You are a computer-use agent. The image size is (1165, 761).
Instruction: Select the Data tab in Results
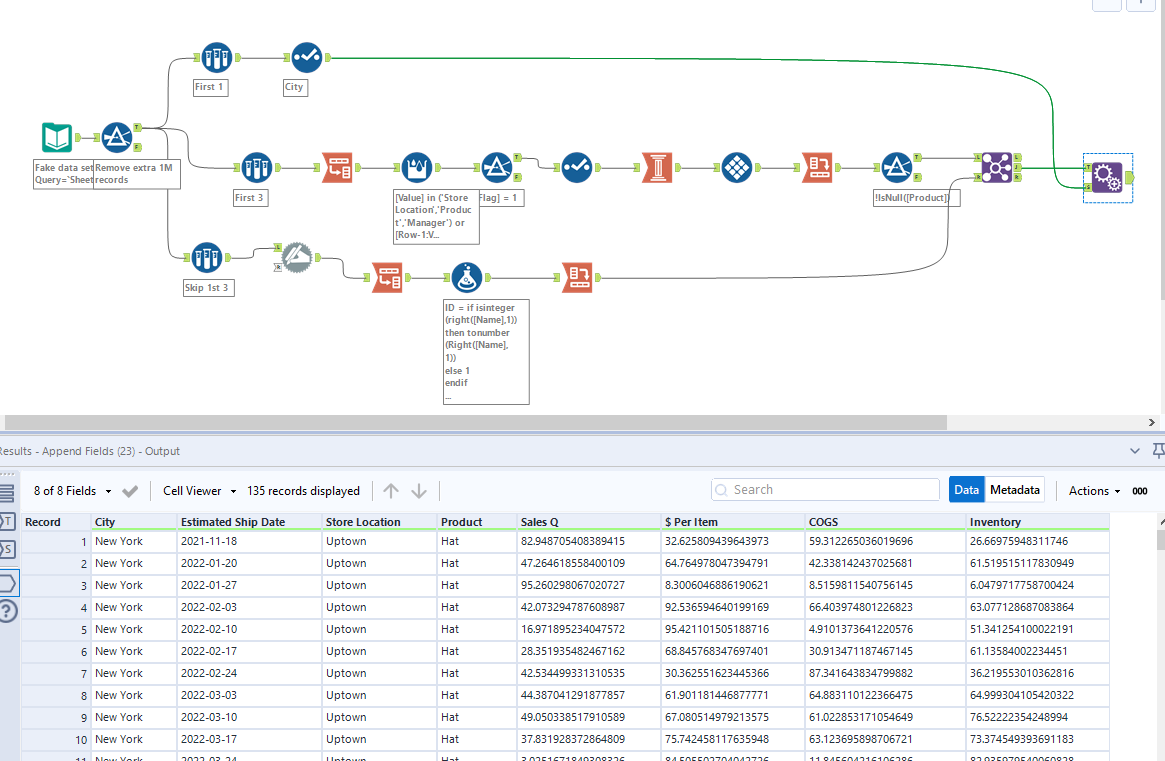coord(966,489)
